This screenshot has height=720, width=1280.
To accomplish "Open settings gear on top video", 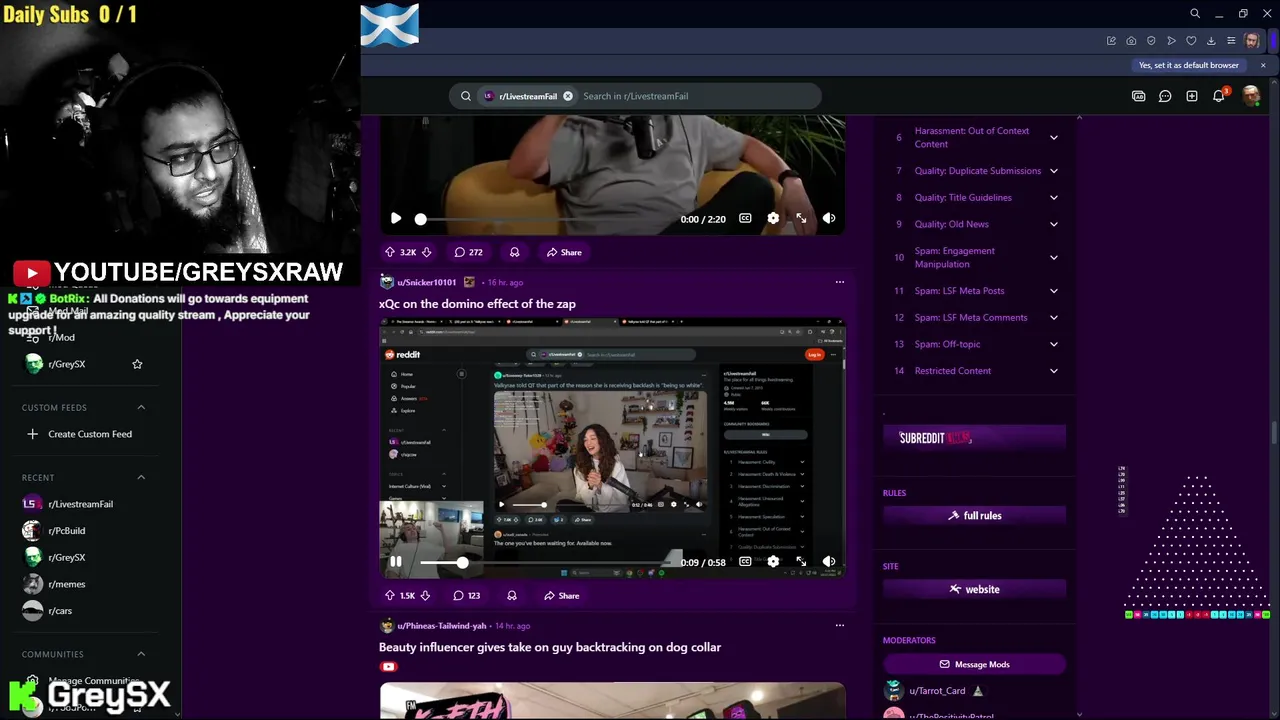I will pyautogui.click(x=773, y=218).
